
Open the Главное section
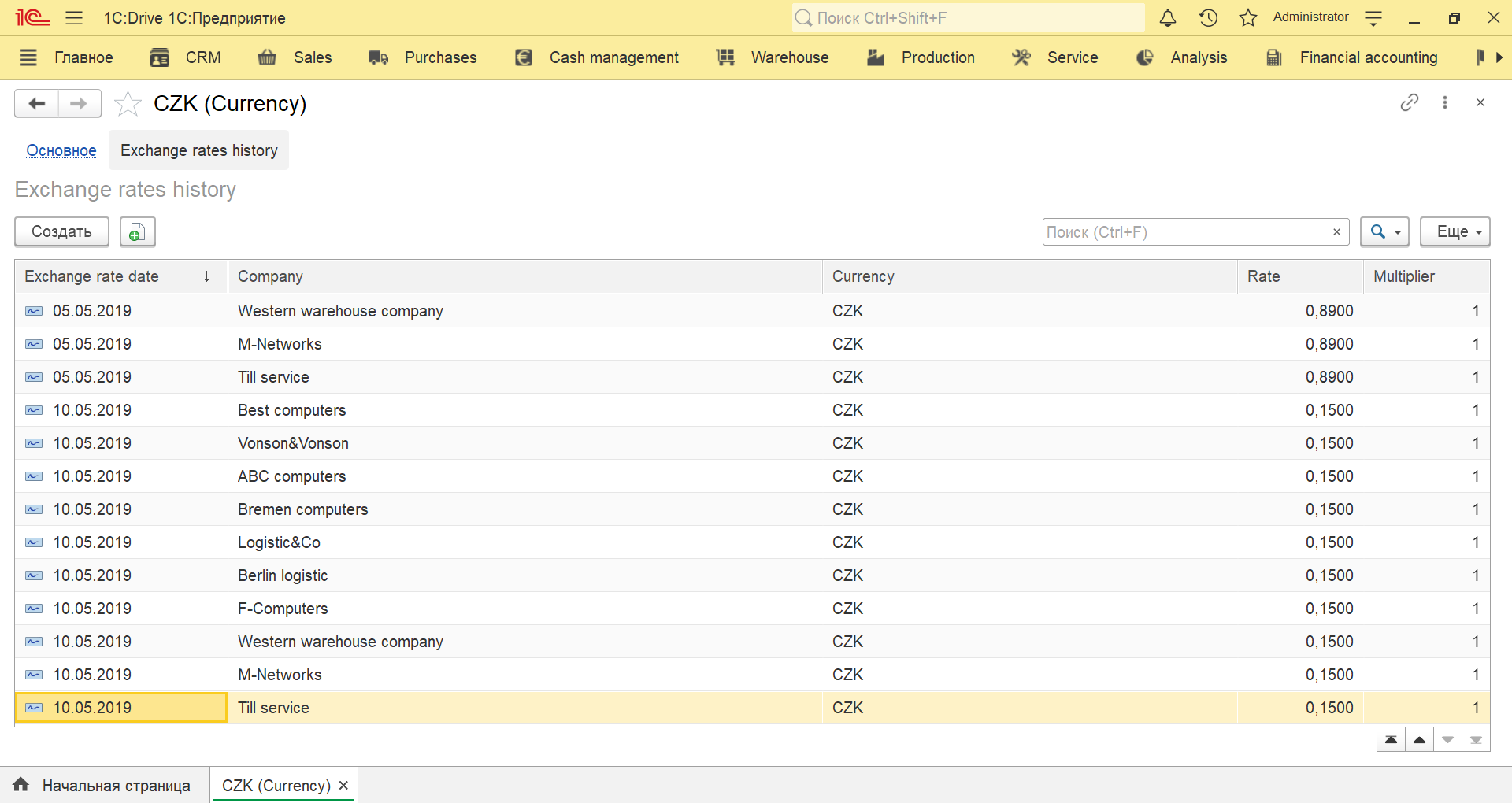tap(83, 57)
